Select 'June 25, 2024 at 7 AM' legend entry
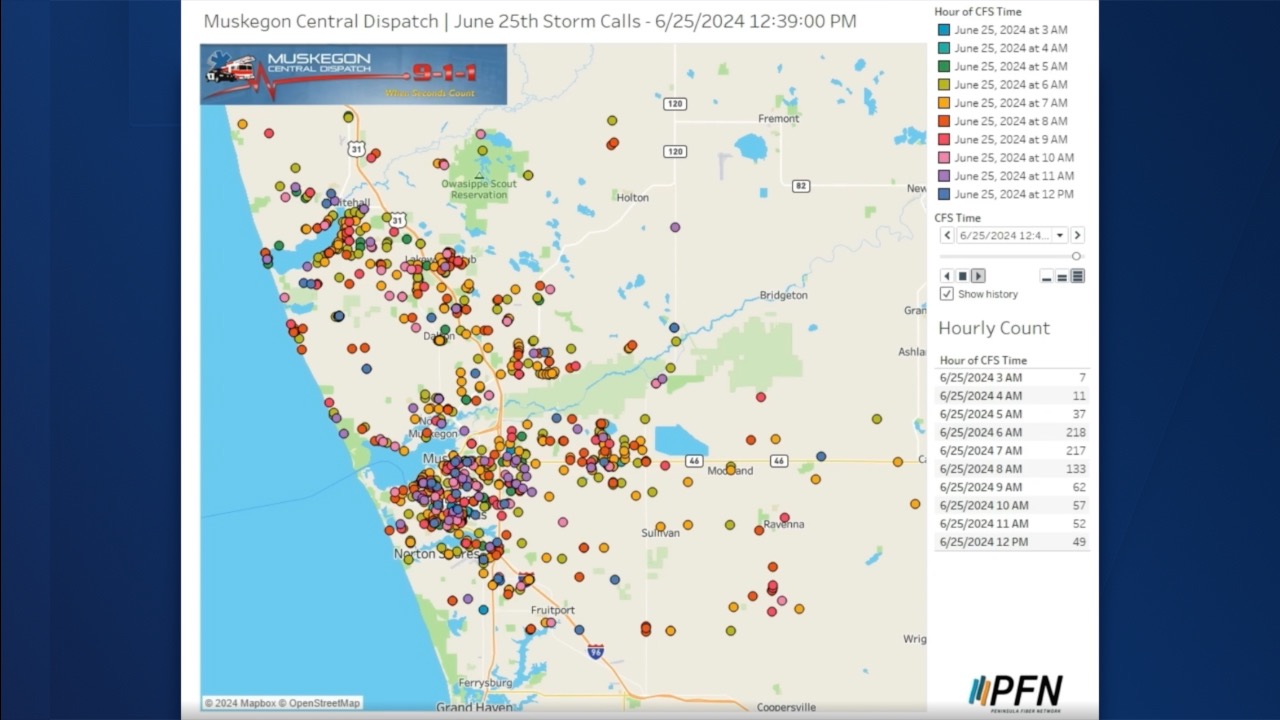The height and width of the screenshot is (720, 1280). [x=1010, y=103]
